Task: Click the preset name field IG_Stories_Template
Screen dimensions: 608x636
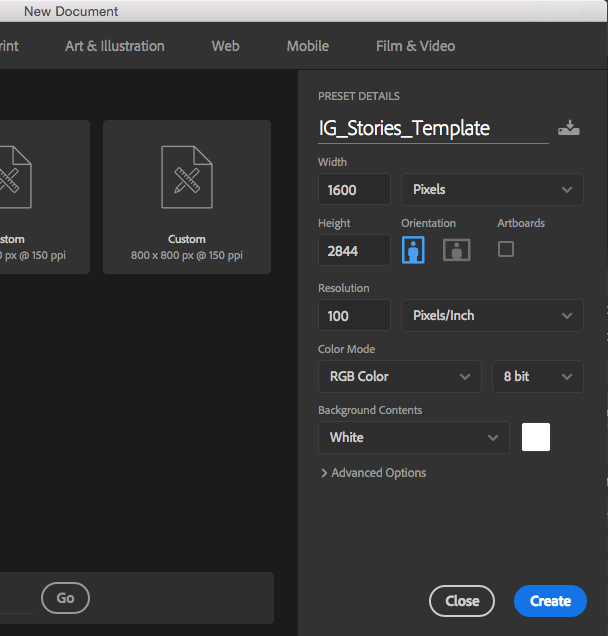Action: coord(433,129)
